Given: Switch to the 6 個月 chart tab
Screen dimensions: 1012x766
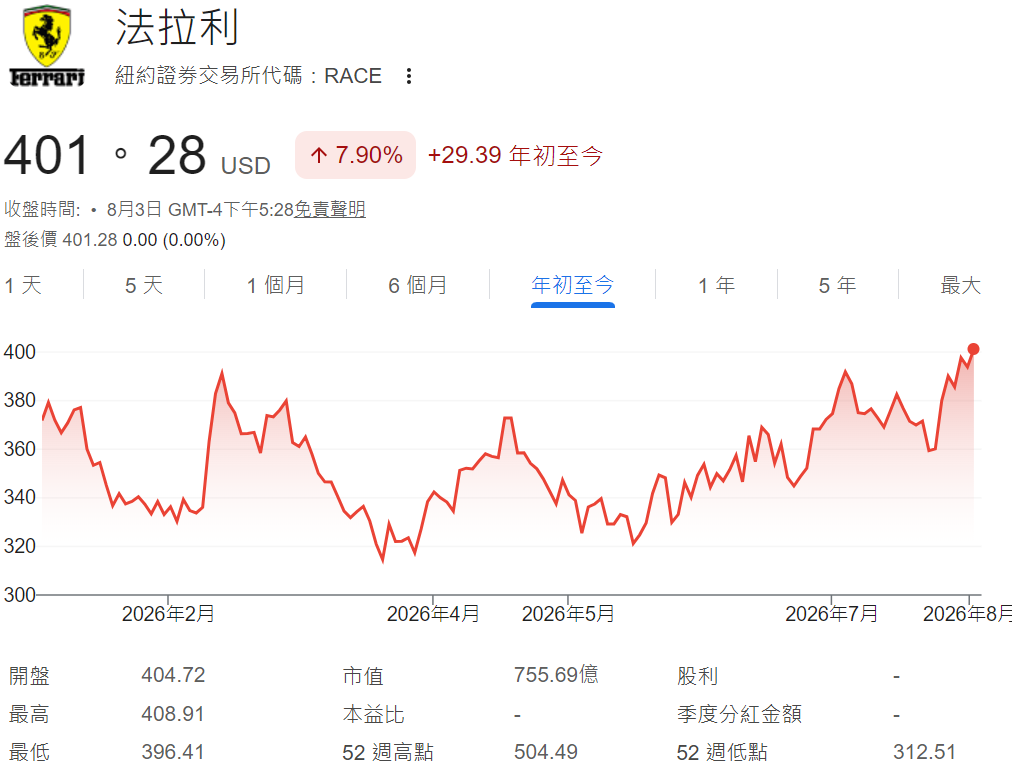Looking at the screenshot, I should click(418, 285).
